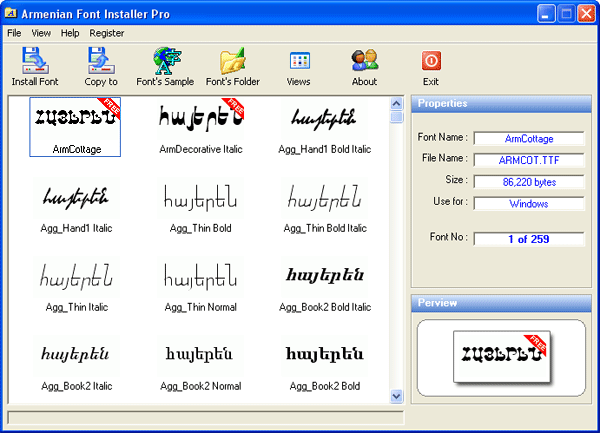Image resolution: width=600 pixels, height=433 pixels.
Task: Open the Register menu
Action: pos(106,33)
